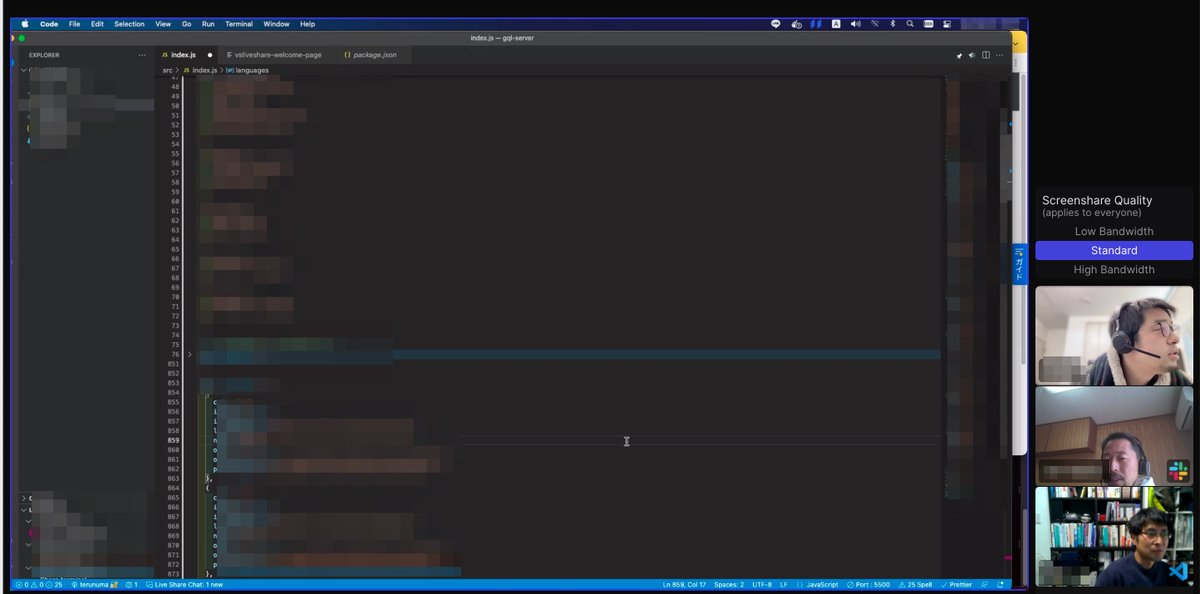
Task: Select Standard screenshare quality
Action: point(1114,250)
